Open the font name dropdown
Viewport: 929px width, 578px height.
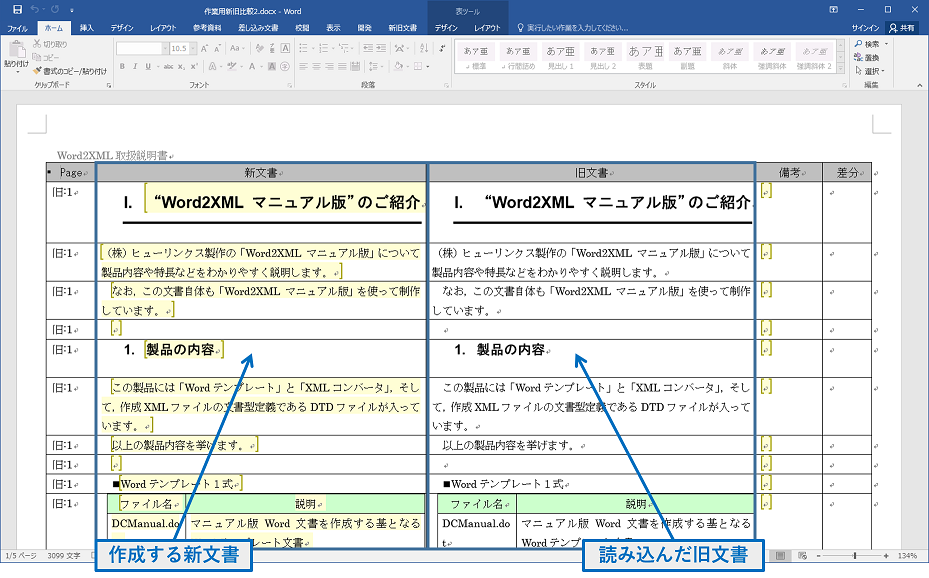(x=165, y=49)
